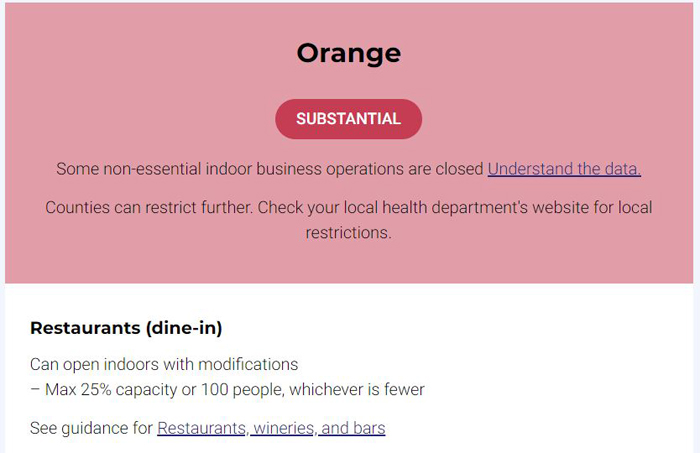Viewport: 700px width, 453px height.
Task: Click the words 'and bars' in the guidance link
Action: point(353,428)
